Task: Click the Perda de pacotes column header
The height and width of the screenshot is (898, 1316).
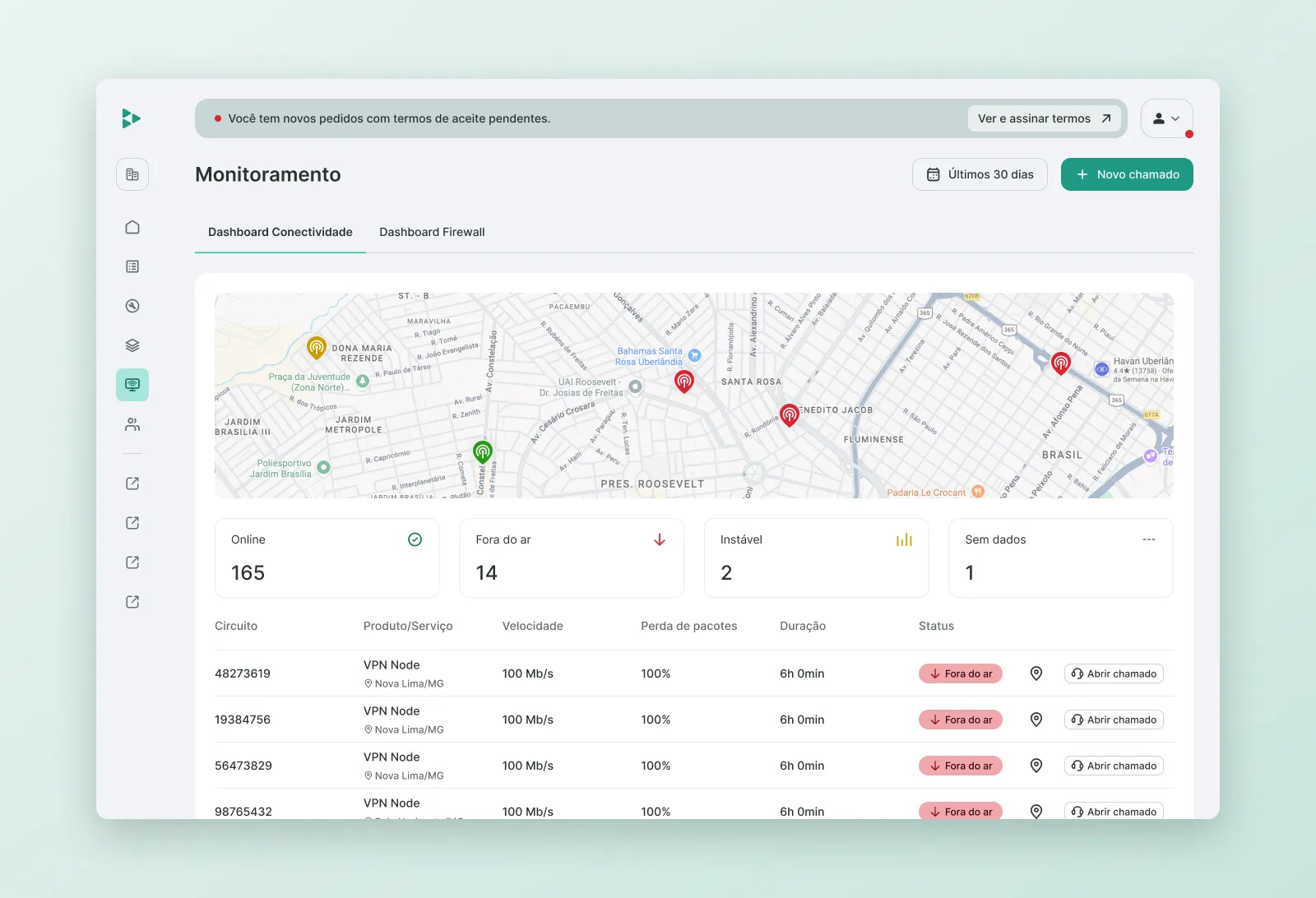Action: point(689,626)
